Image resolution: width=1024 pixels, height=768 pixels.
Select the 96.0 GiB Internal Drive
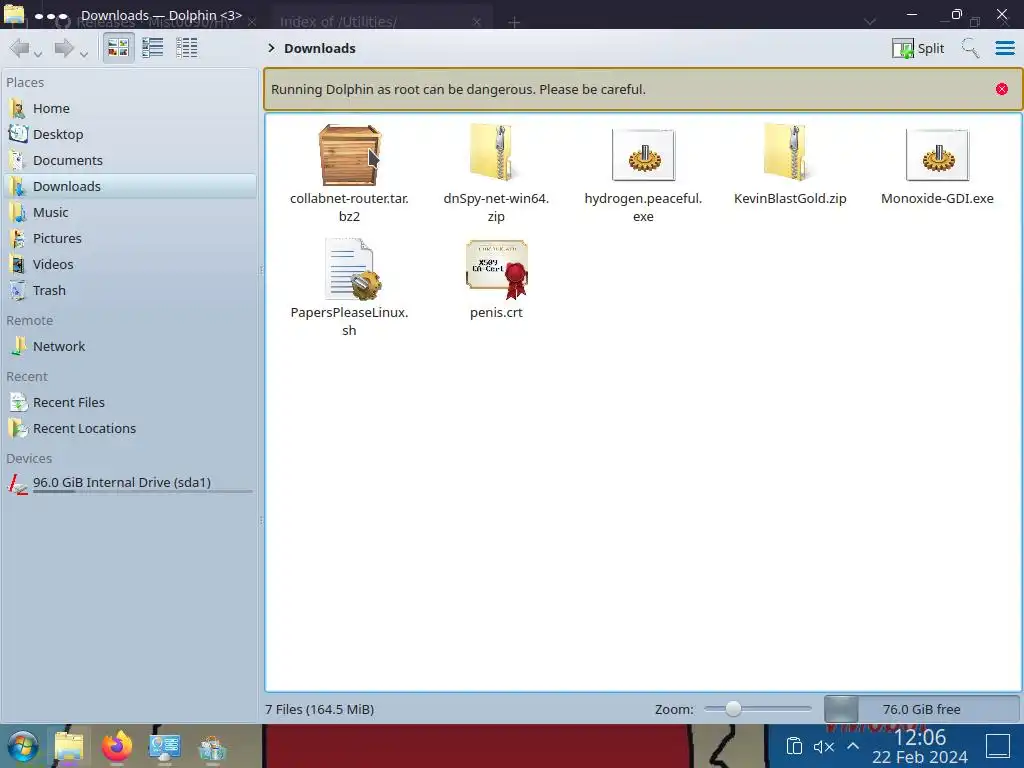(x=130, y=483)
